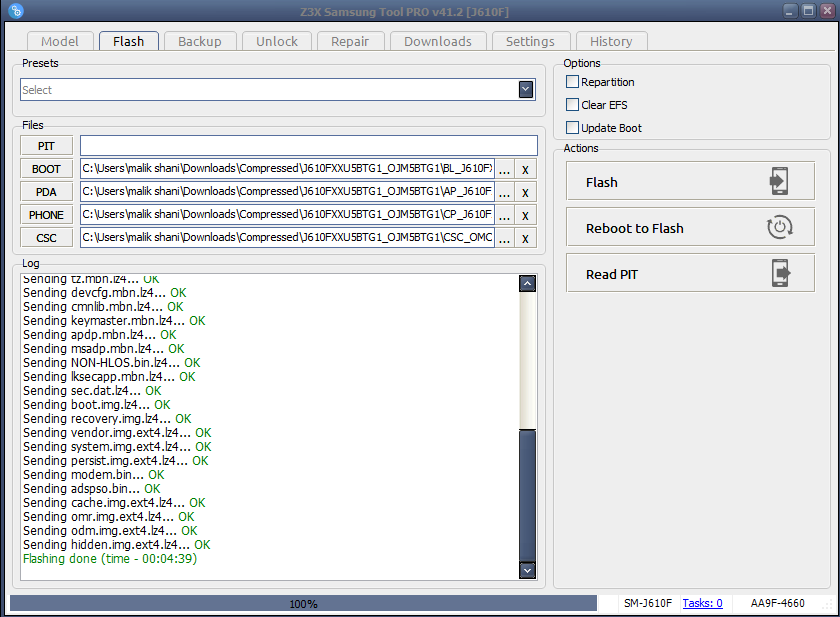Check the Update Boot option
The image size is (840, 617).
pos(572,127)
